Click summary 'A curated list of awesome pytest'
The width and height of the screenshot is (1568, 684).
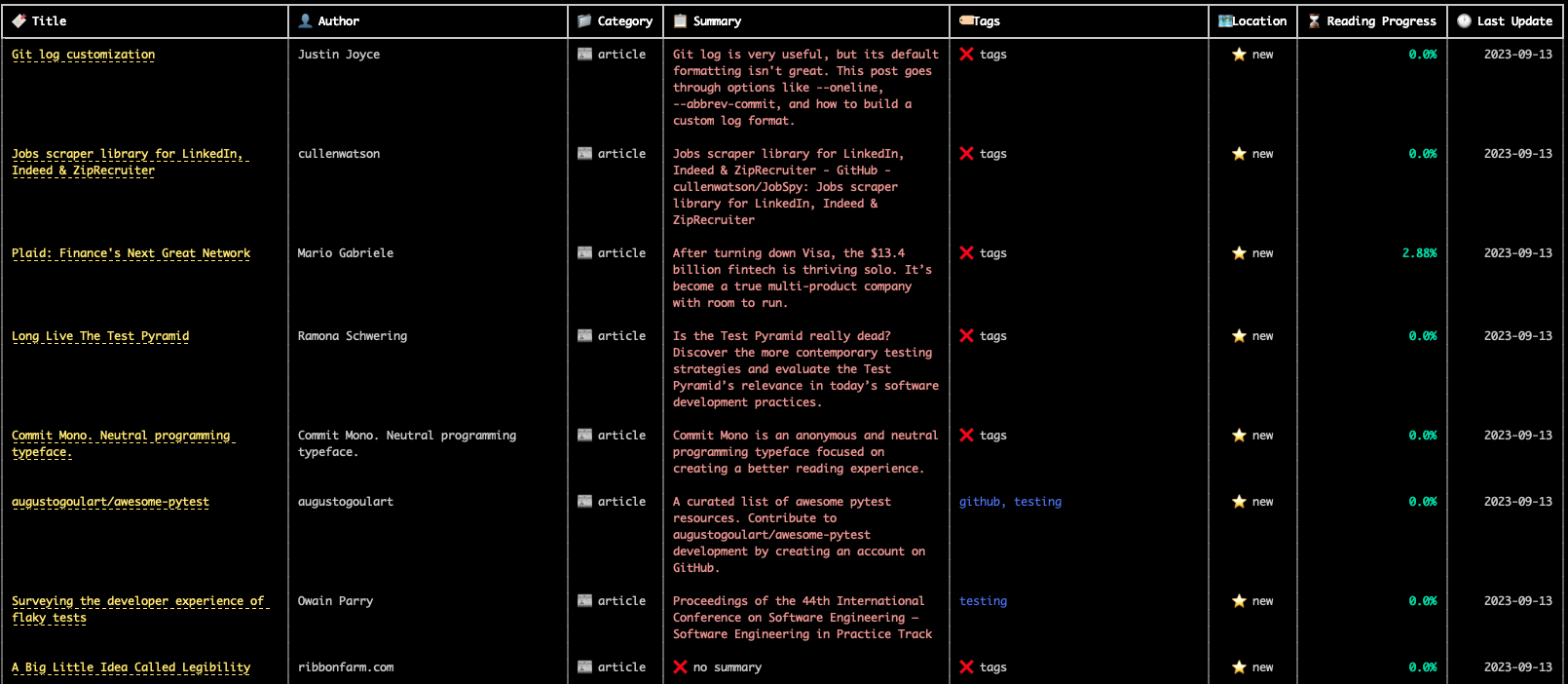pyautogui.click(x=799, y=535)
